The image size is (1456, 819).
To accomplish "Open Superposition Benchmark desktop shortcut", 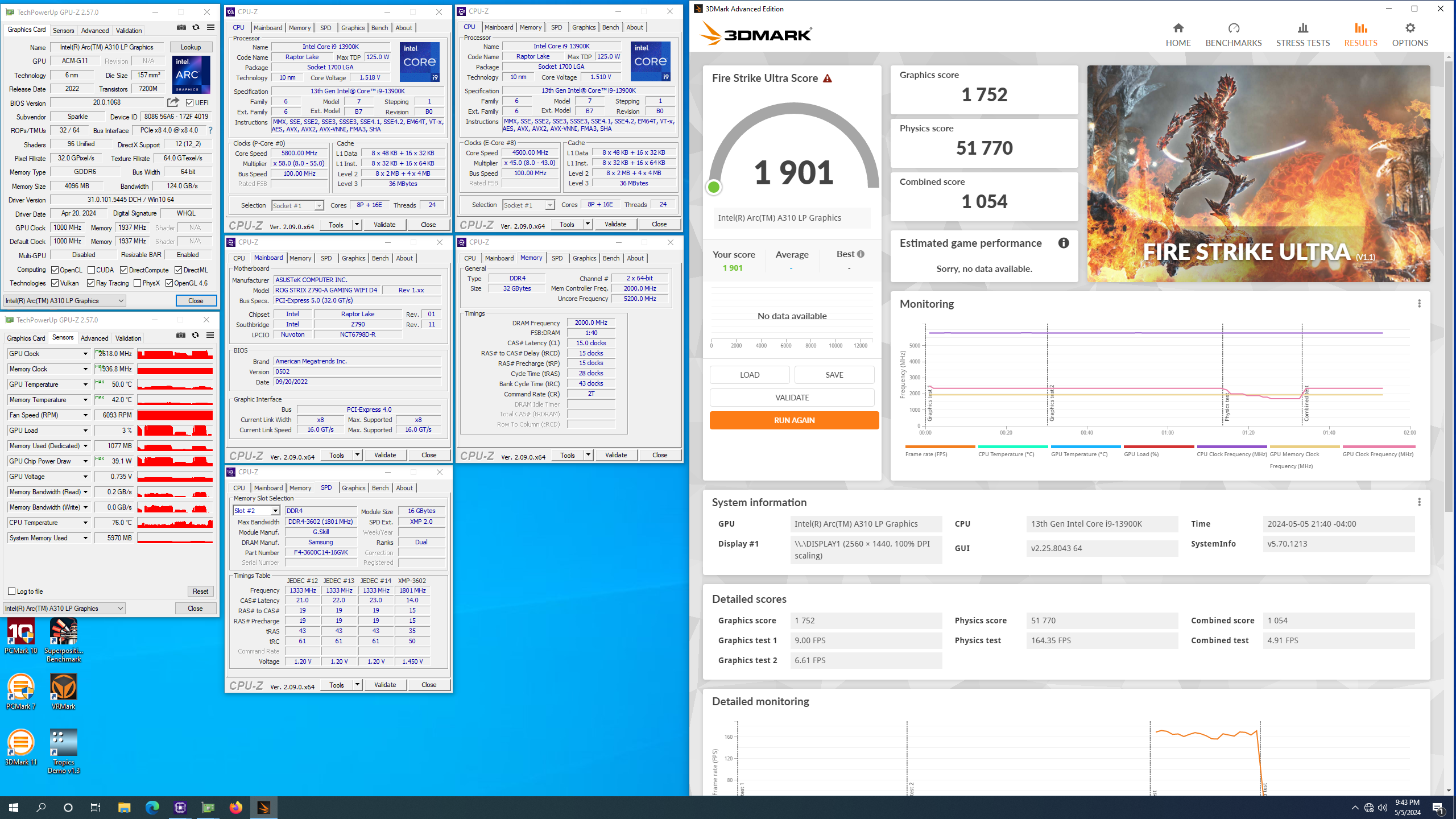I will point(64,641).
